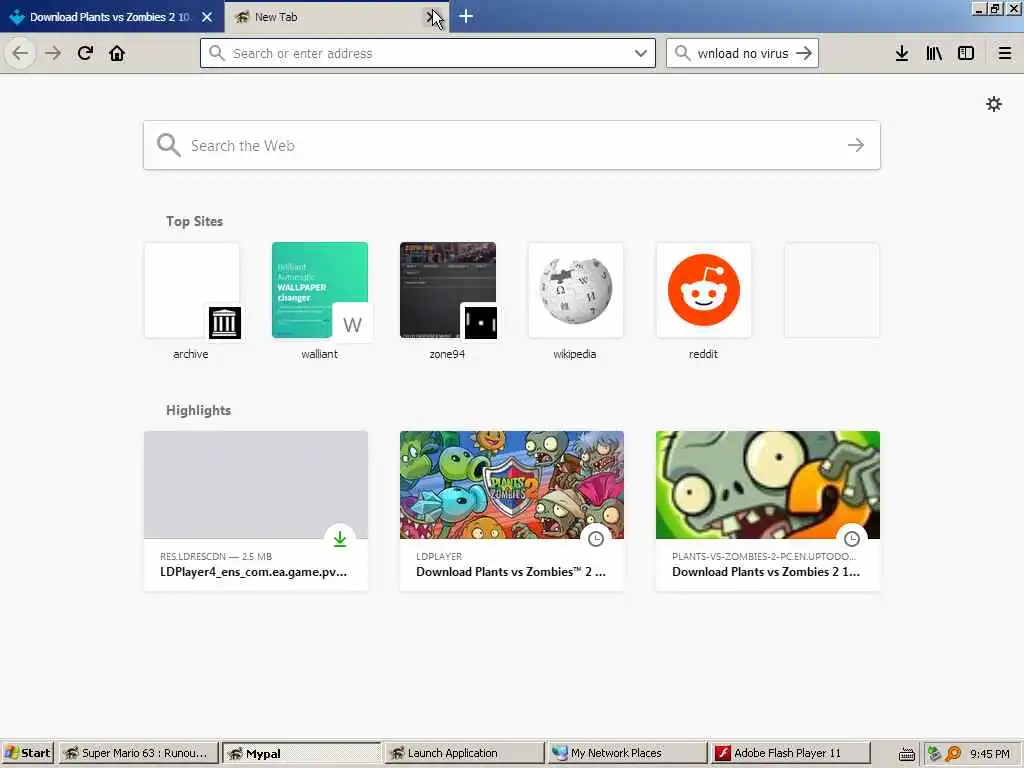
Task: Switch to Launch Application taskbar window
Action: [x=464, y=753]
